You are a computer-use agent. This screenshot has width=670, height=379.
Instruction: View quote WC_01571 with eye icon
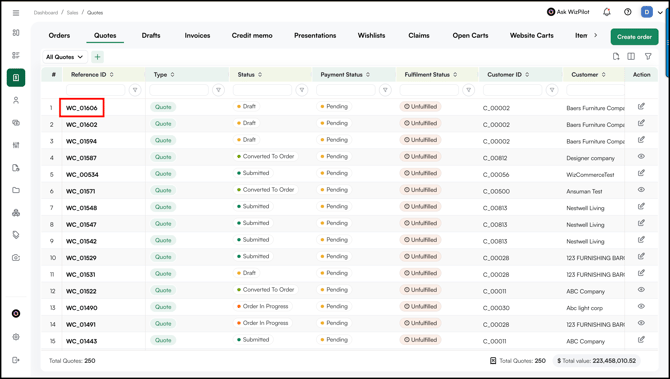pyautogui.click(x=641, y=190)
